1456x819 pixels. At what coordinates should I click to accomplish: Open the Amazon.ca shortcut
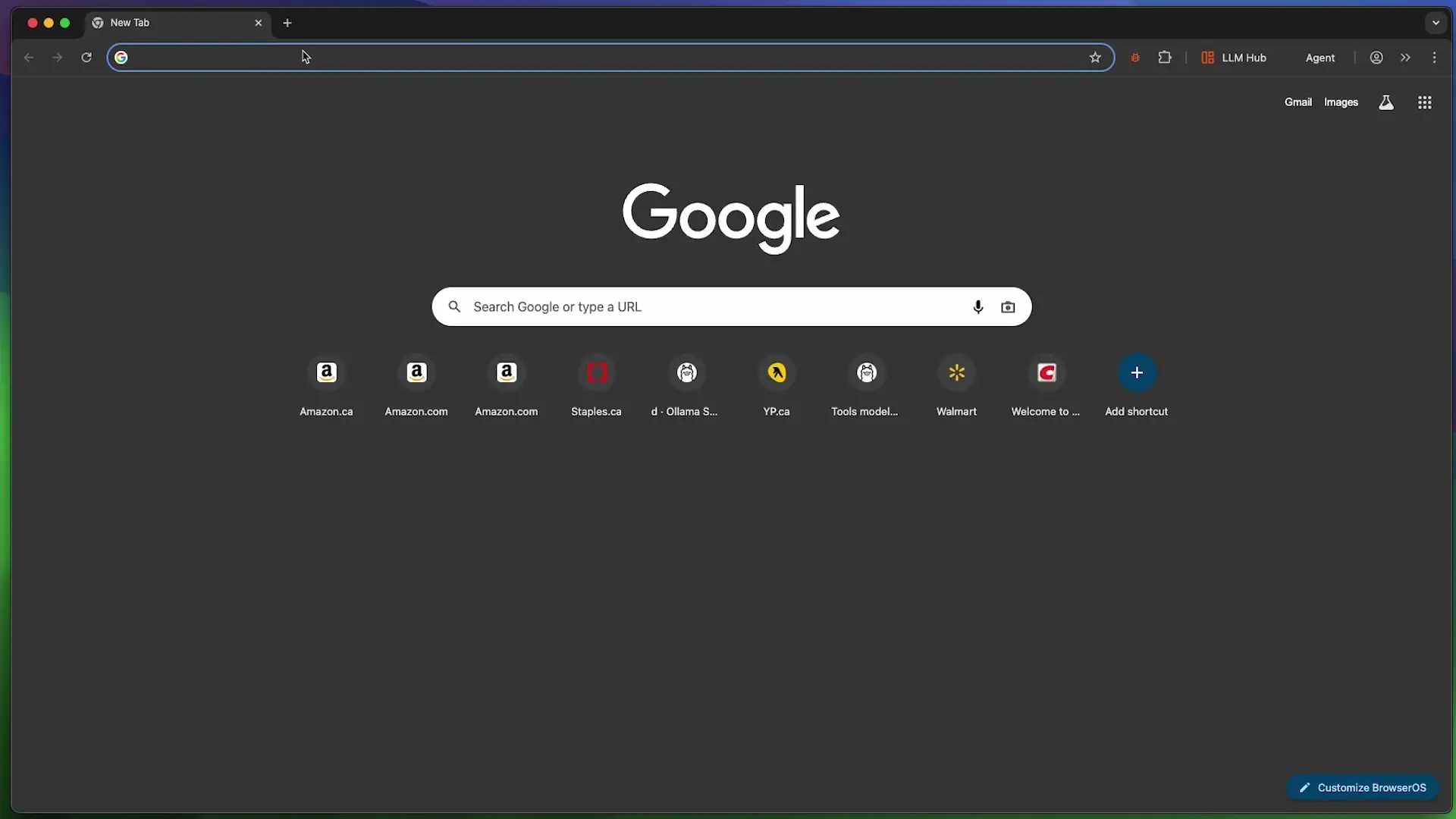326,386
